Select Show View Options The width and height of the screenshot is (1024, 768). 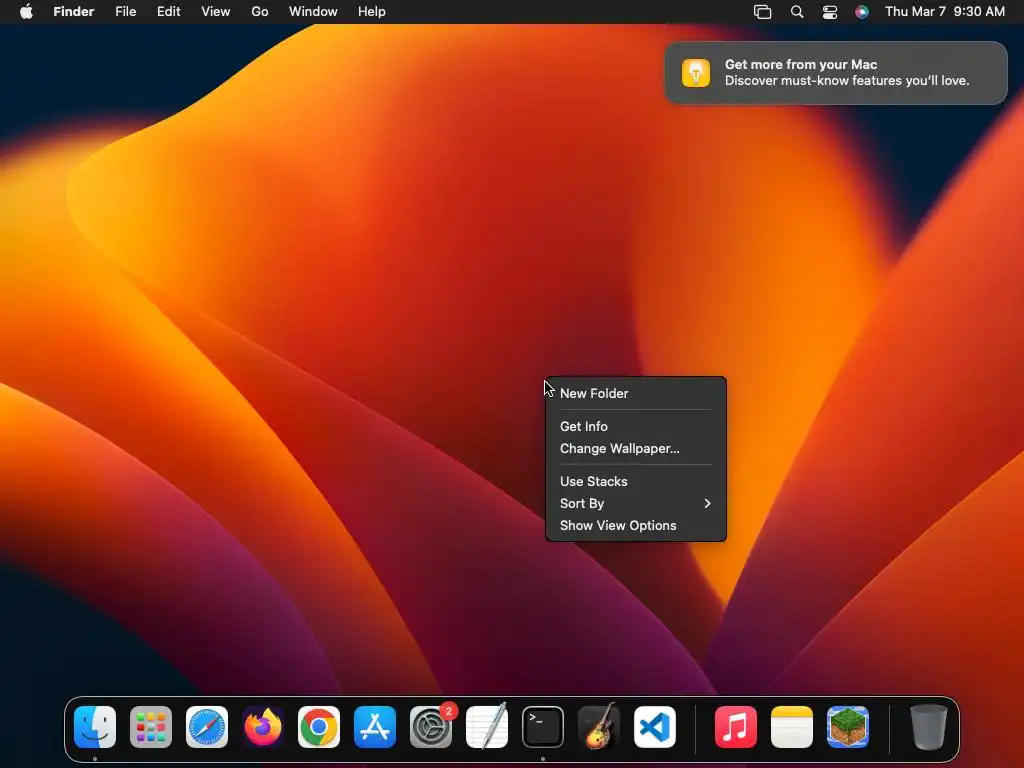point(635,526)
